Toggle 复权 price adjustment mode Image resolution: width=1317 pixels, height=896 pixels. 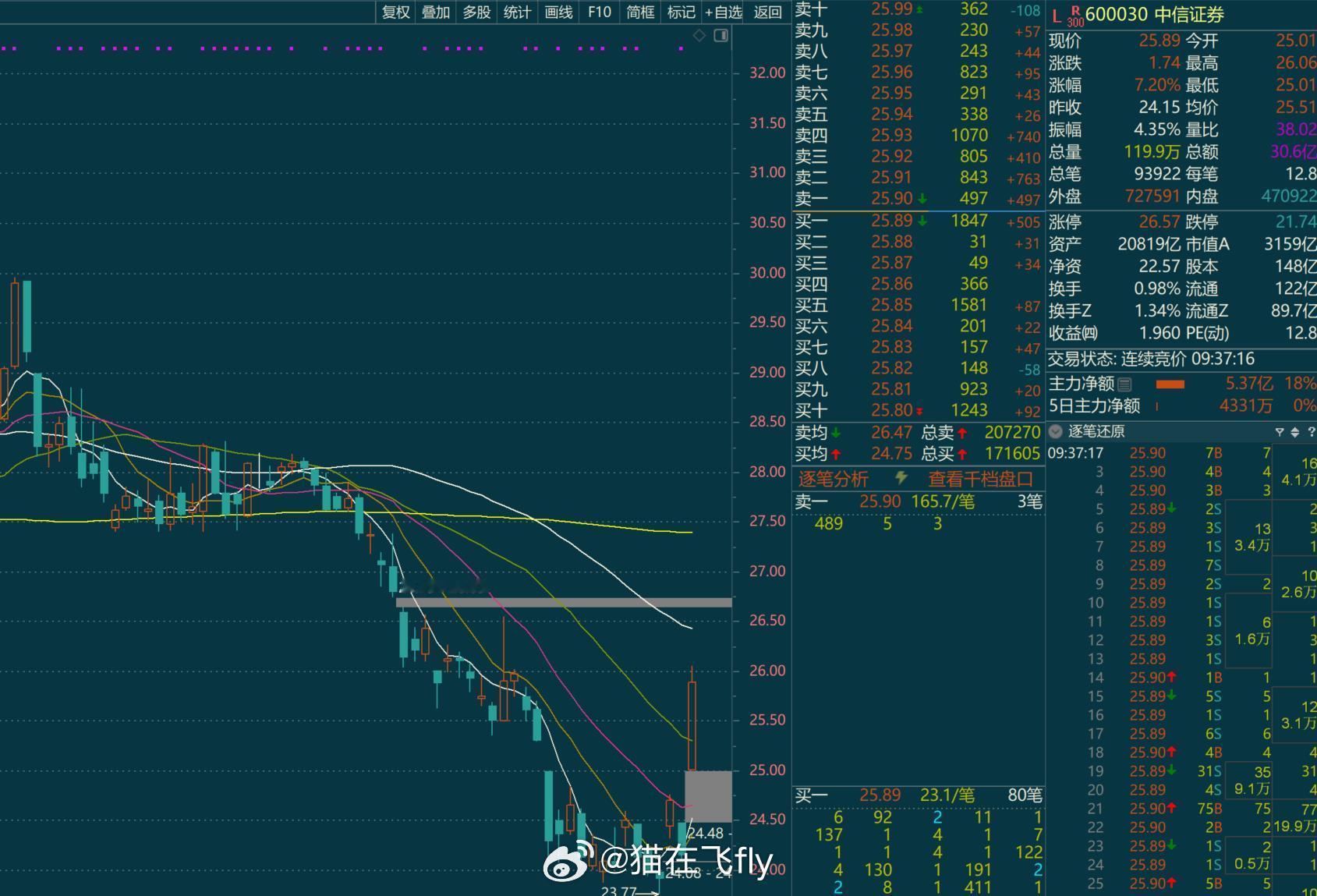tap(394, 12)
